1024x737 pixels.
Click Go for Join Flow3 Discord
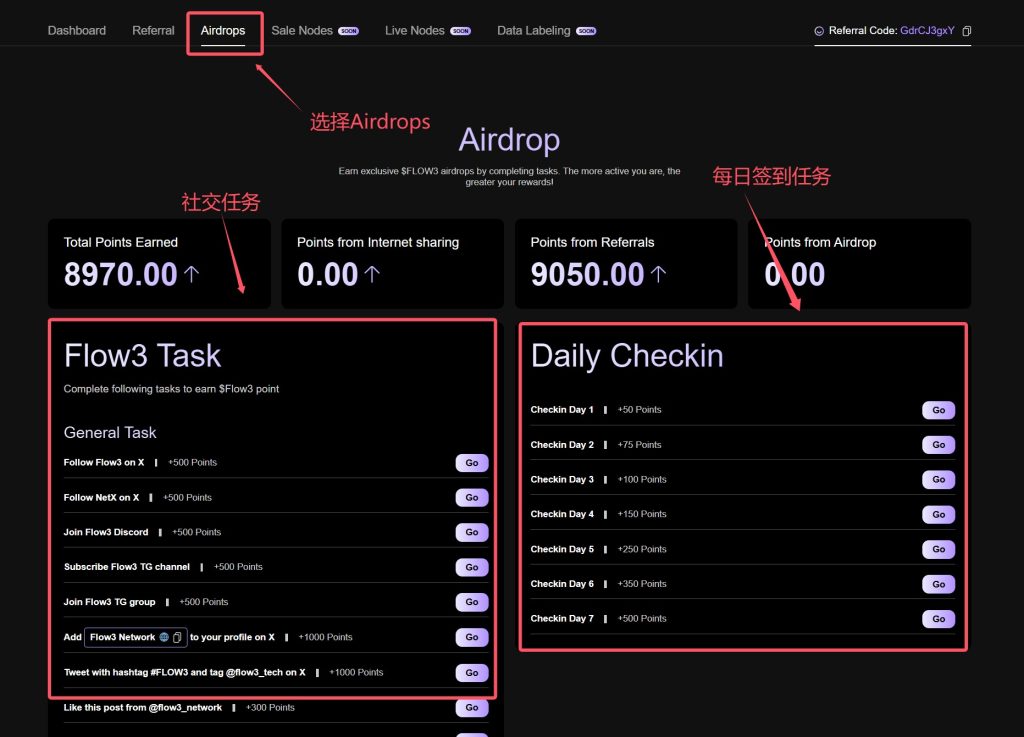[x=472, y=532]
